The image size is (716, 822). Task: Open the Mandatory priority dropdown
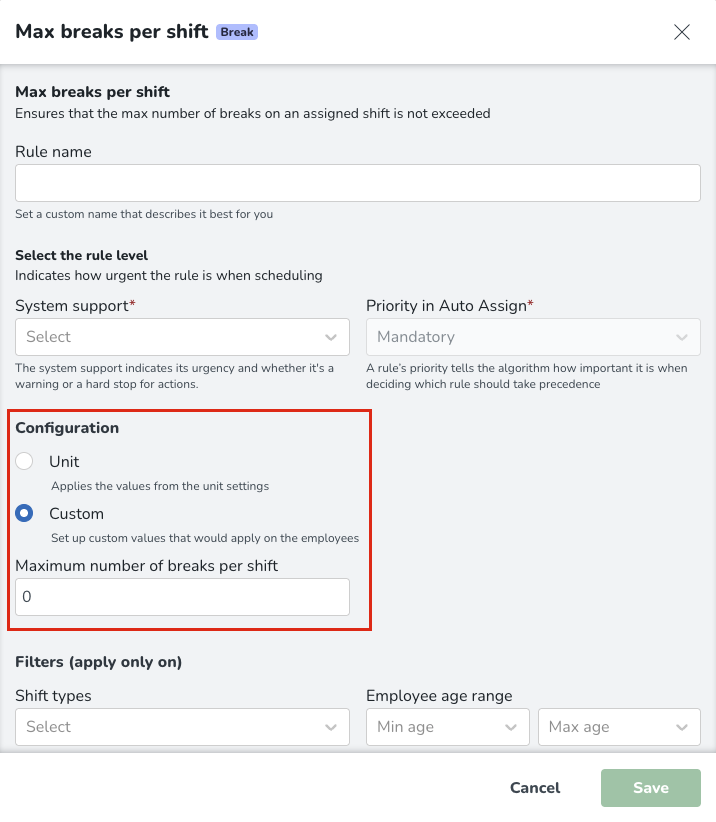click(x=533, y=337)
